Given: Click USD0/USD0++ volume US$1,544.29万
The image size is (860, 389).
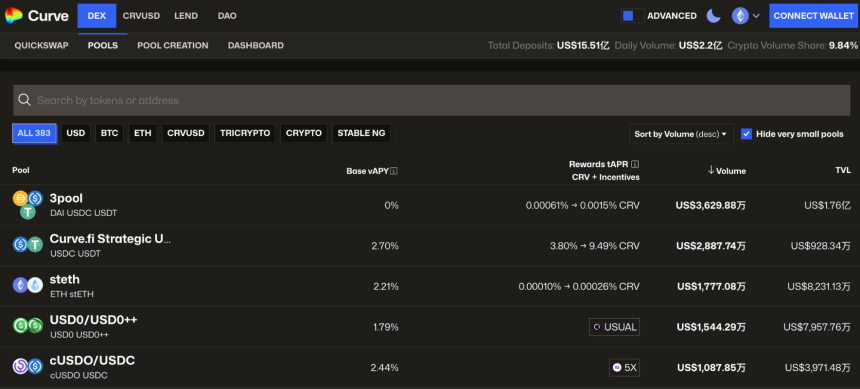Looking at the screenshot, I should 711,328.
